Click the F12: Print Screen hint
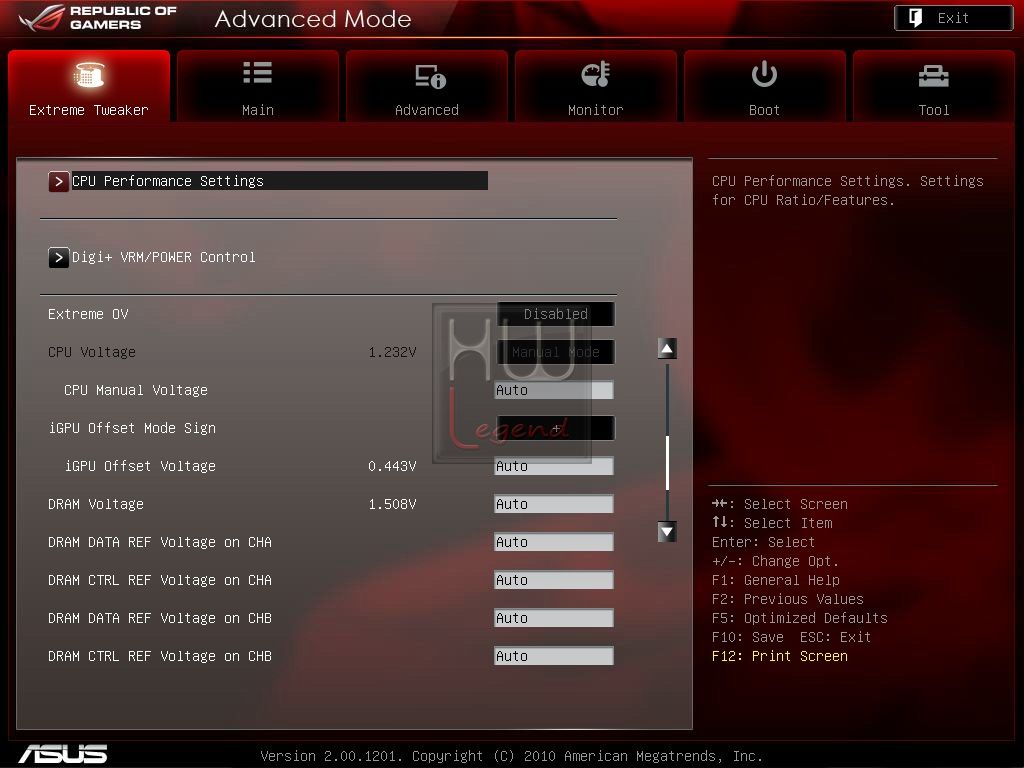This screenshot has height=768, width=1024. [780, 656]
